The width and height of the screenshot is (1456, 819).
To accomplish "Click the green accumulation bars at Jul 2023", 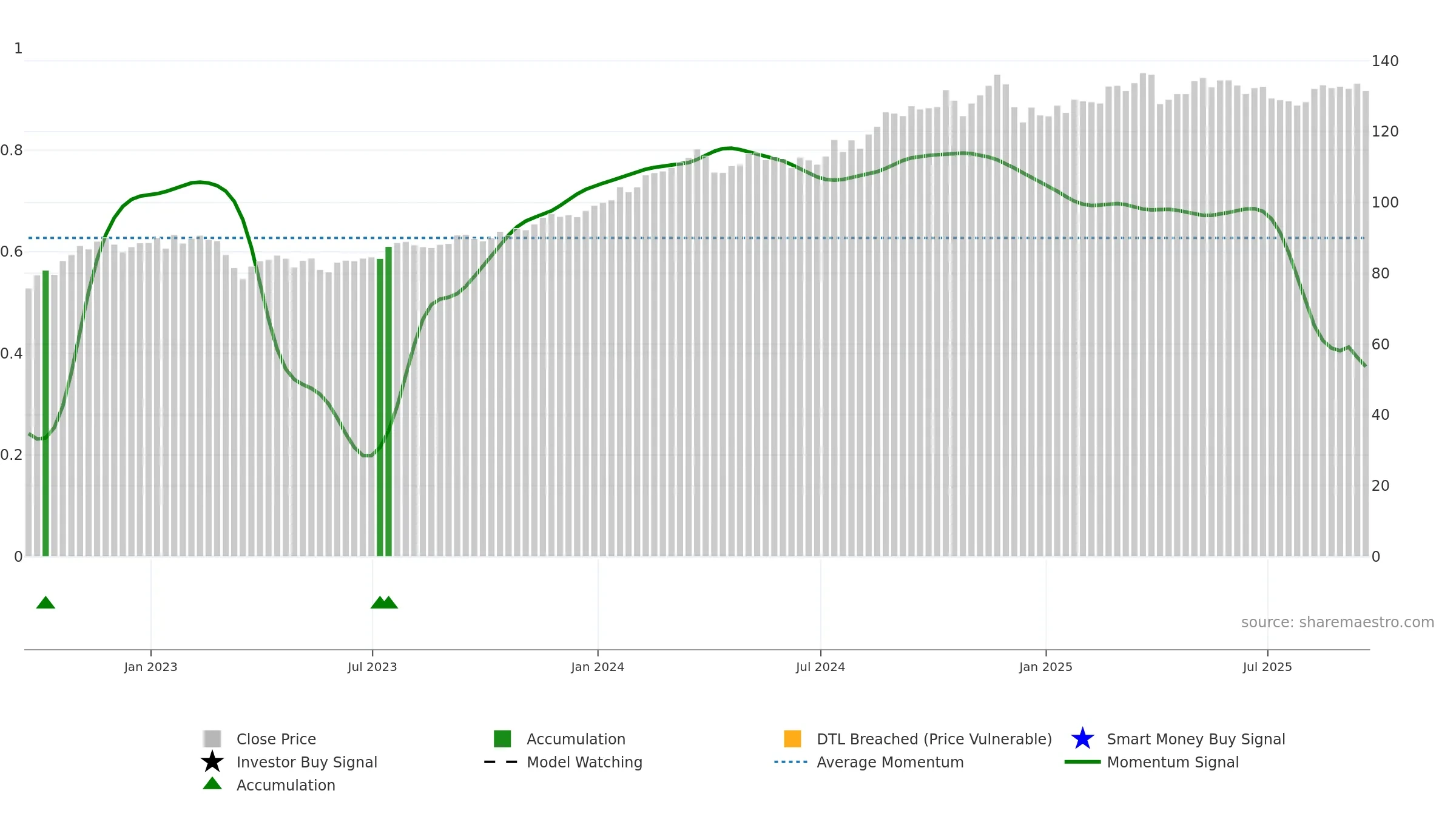I will click(385, 402).
